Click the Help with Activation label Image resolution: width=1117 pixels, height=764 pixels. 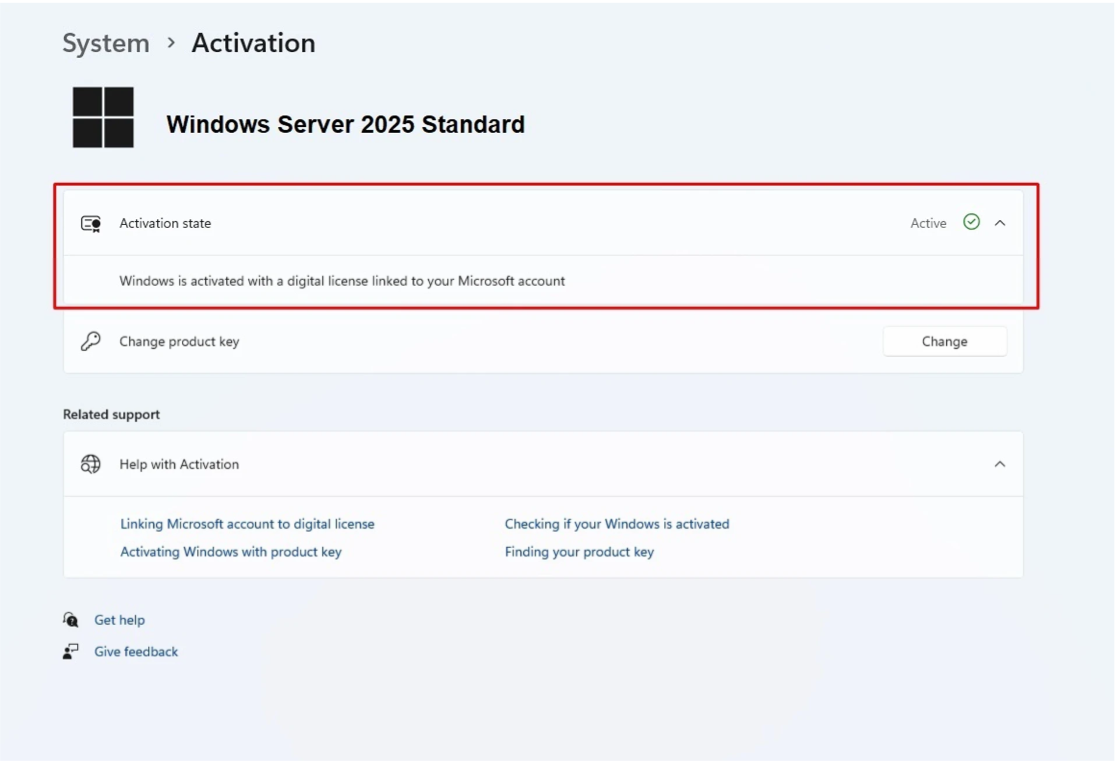coord(180,464)
